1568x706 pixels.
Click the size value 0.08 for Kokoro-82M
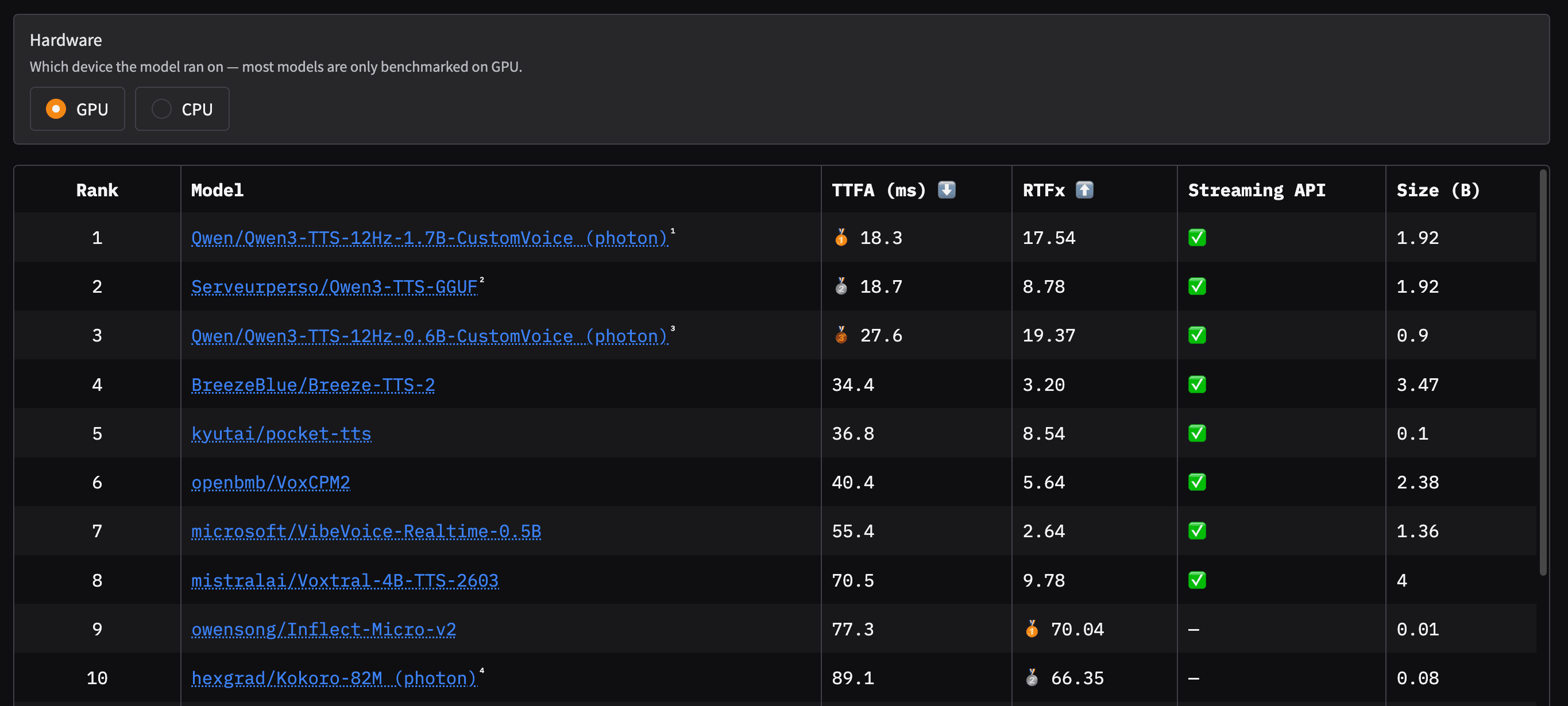1418,677
